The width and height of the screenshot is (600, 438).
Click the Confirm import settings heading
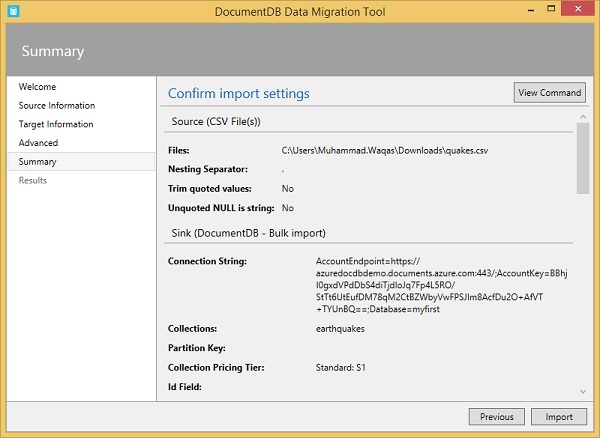pos(239,94)
